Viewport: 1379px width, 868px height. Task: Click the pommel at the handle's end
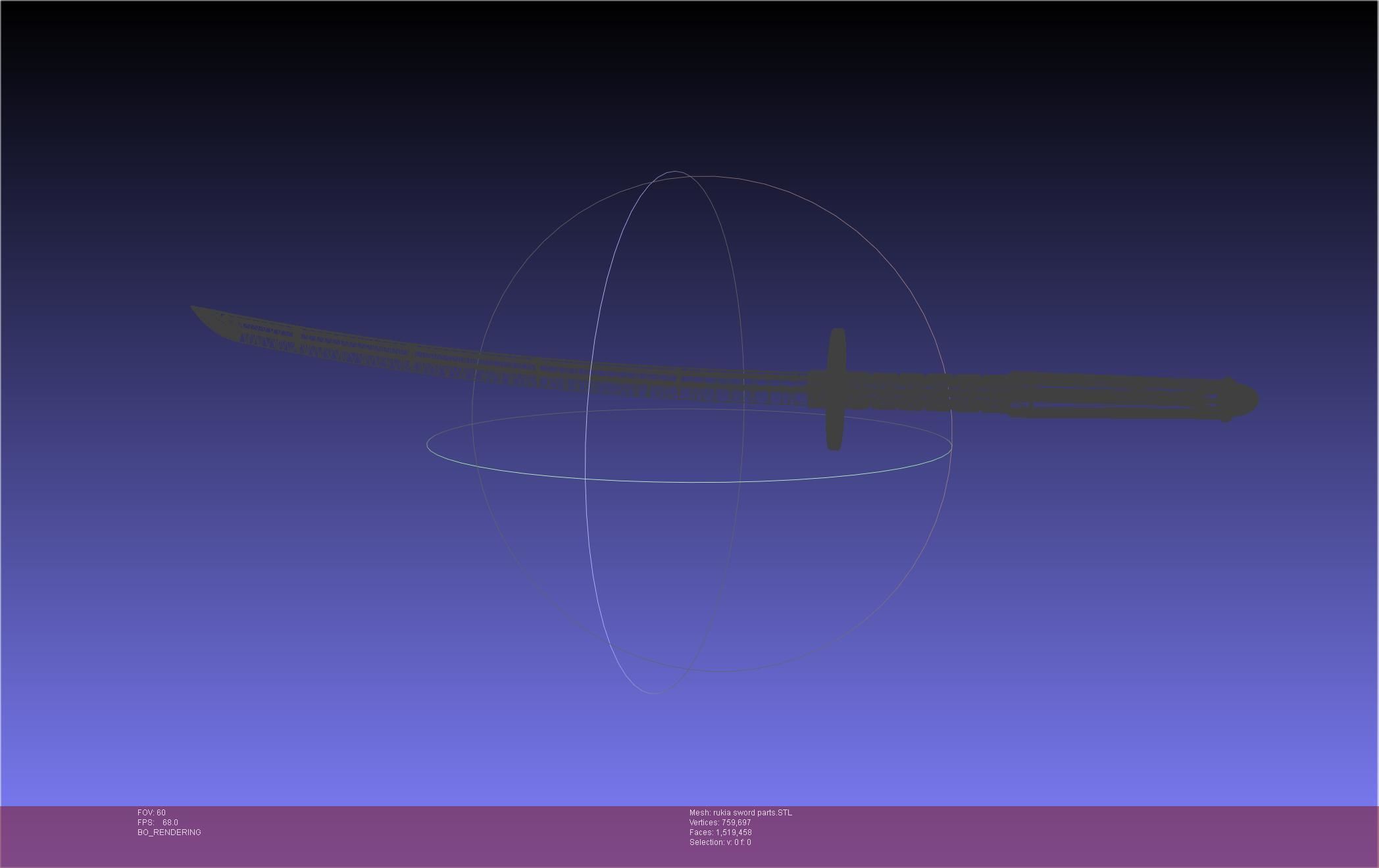[1242, 399]
